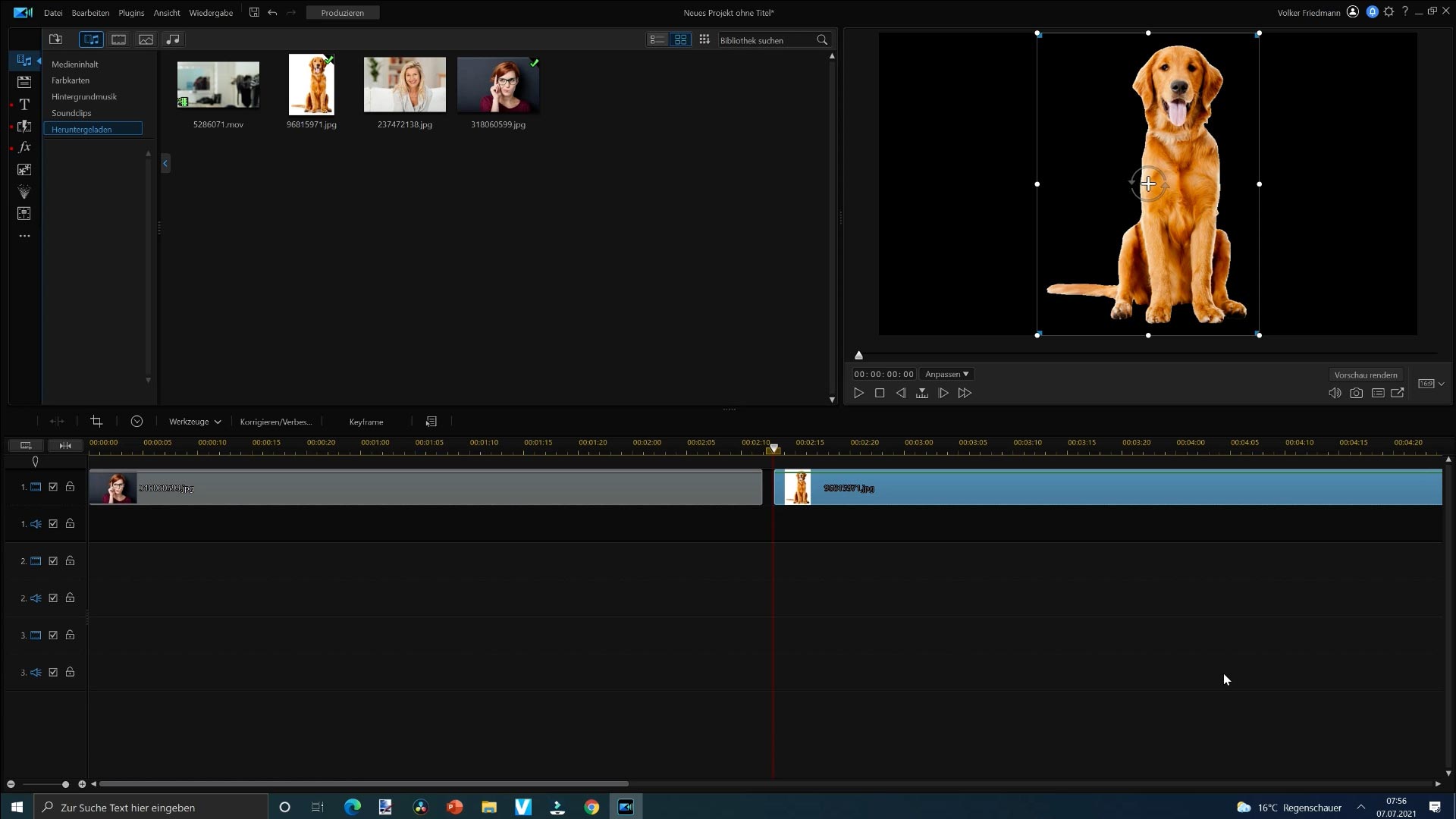Open the Title Room text icon
This screenshot has width=1456, height=819.
click(24, 104)
